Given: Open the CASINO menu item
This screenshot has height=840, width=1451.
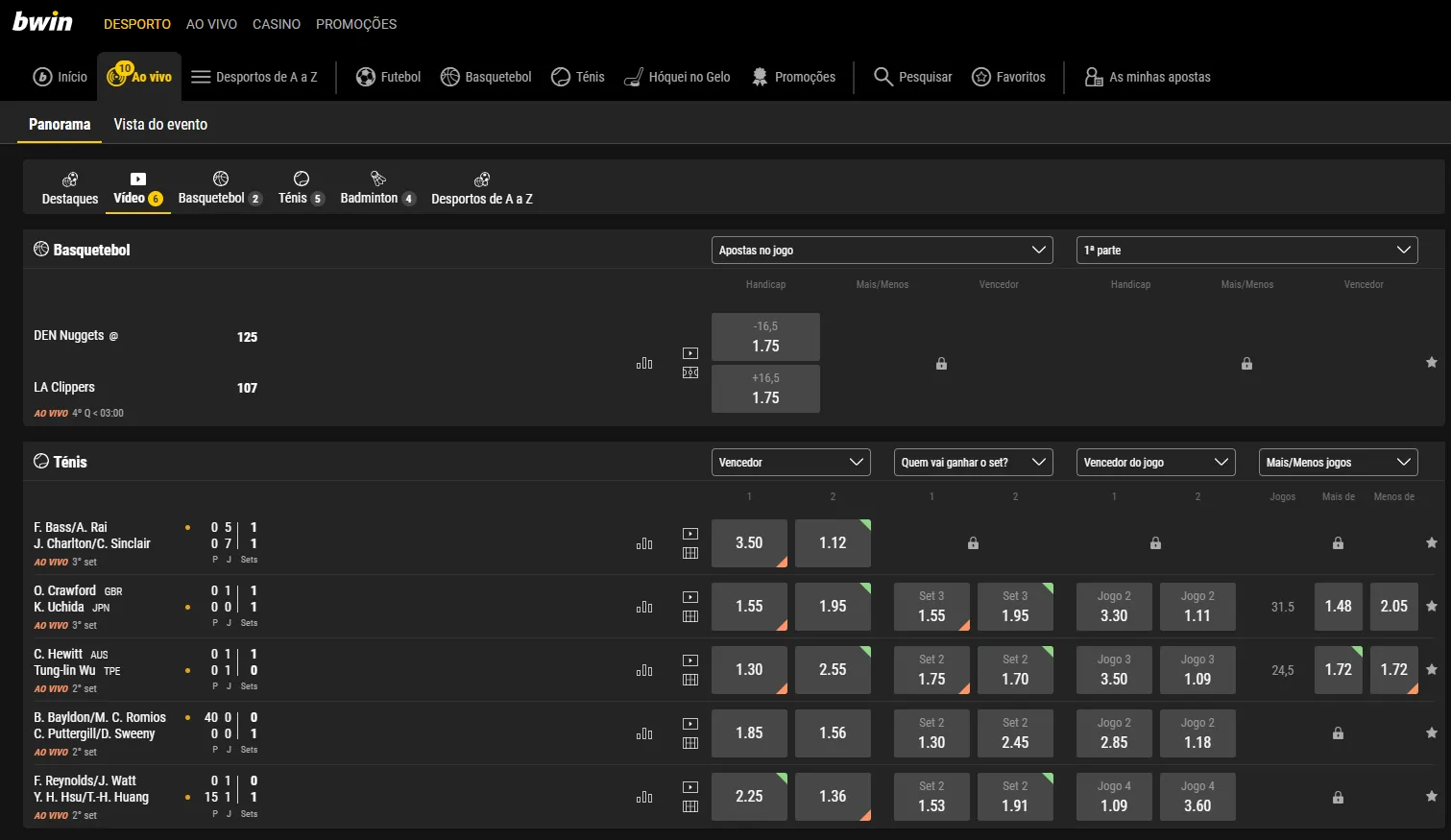Looking at the screenshot, I should coord(277,24).
